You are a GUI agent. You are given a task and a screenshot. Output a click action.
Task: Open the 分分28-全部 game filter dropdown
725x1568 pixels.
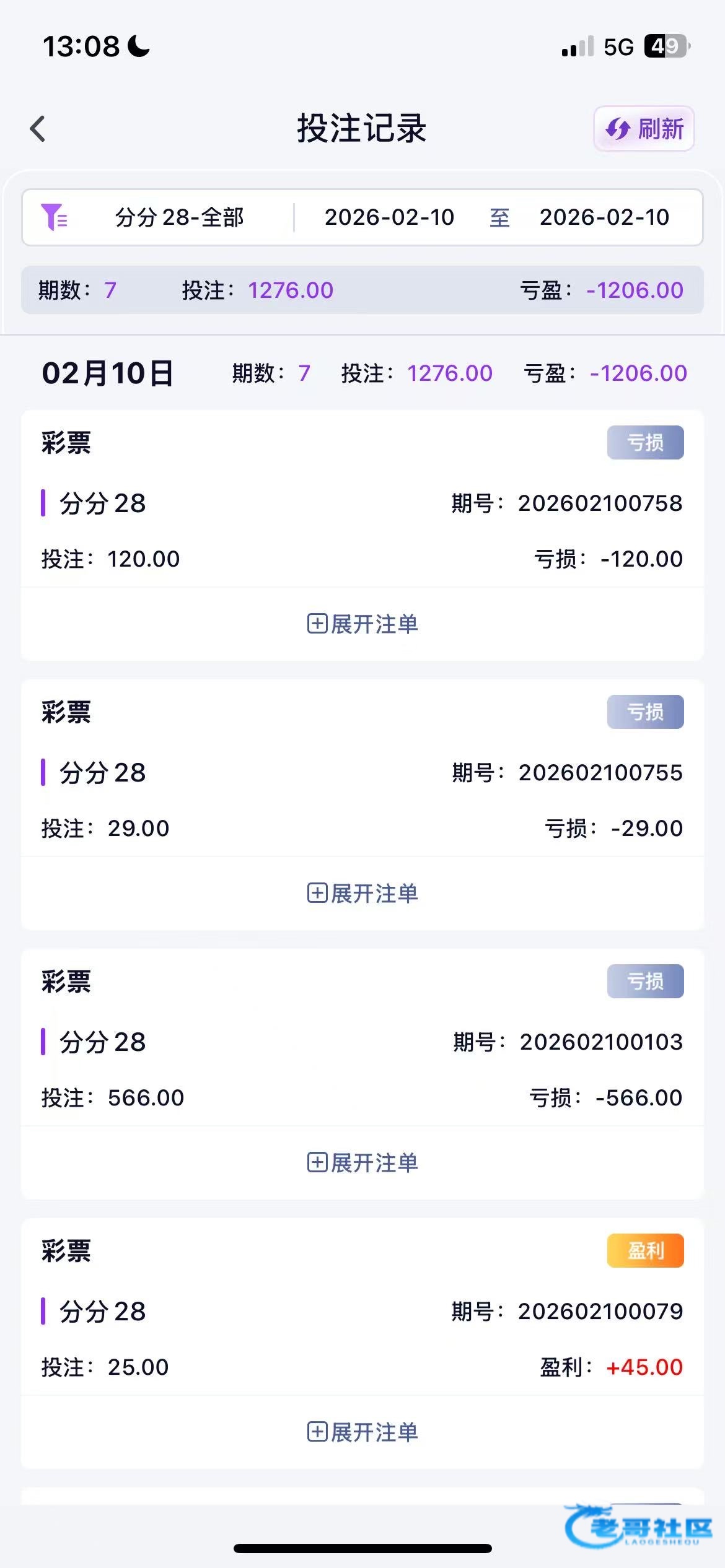[179, 217]
